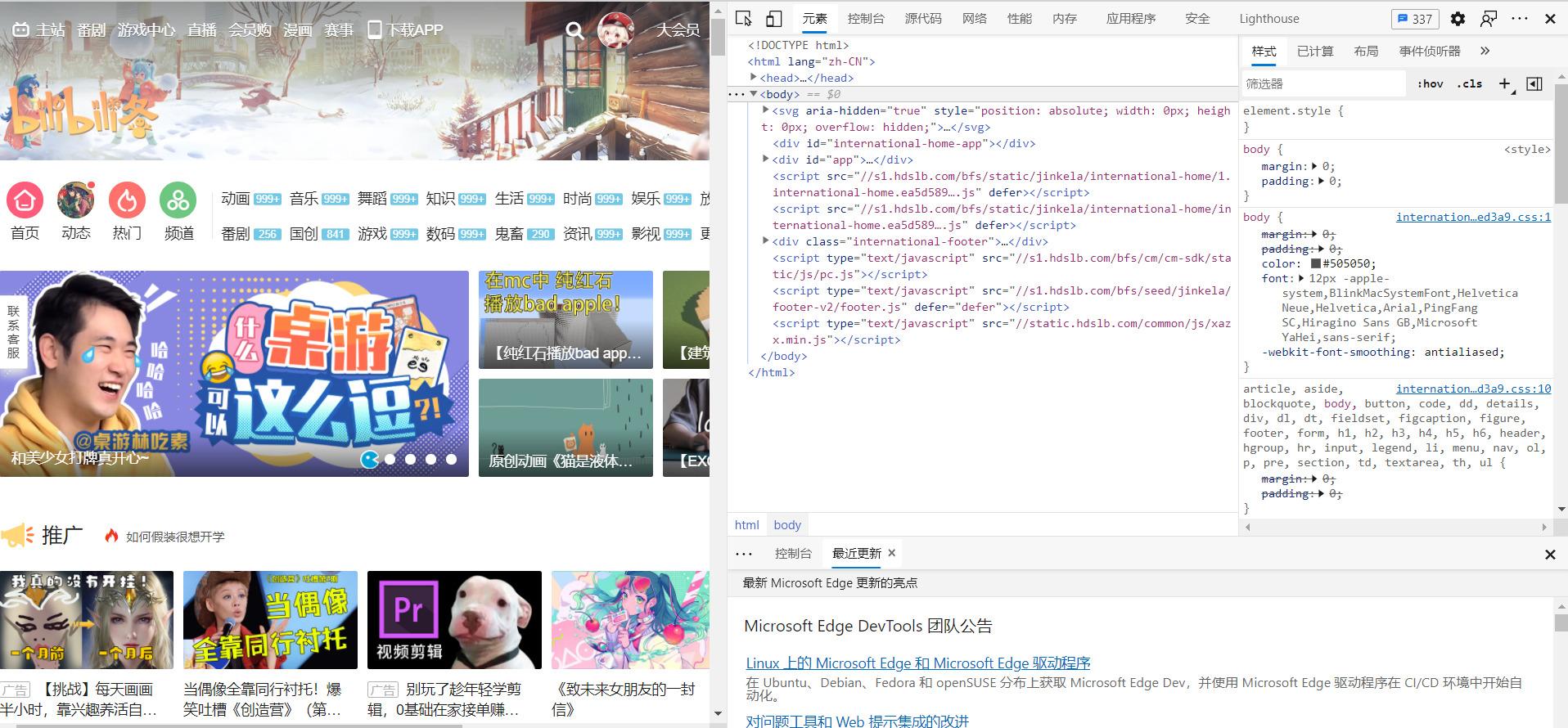Select the last carousel indicator dot

coord(451,459)
